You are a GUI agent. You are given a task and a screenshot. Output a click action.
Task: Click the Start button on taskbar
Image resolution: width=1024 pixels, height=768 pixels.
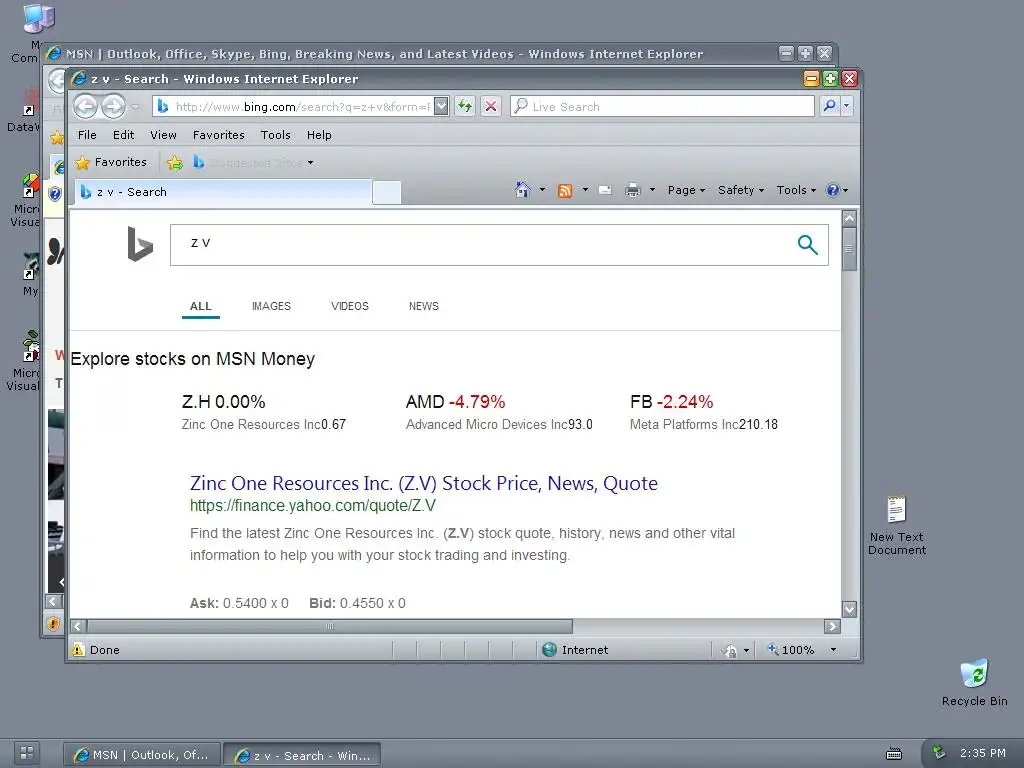pyautogui.click(x=27, y=752)
